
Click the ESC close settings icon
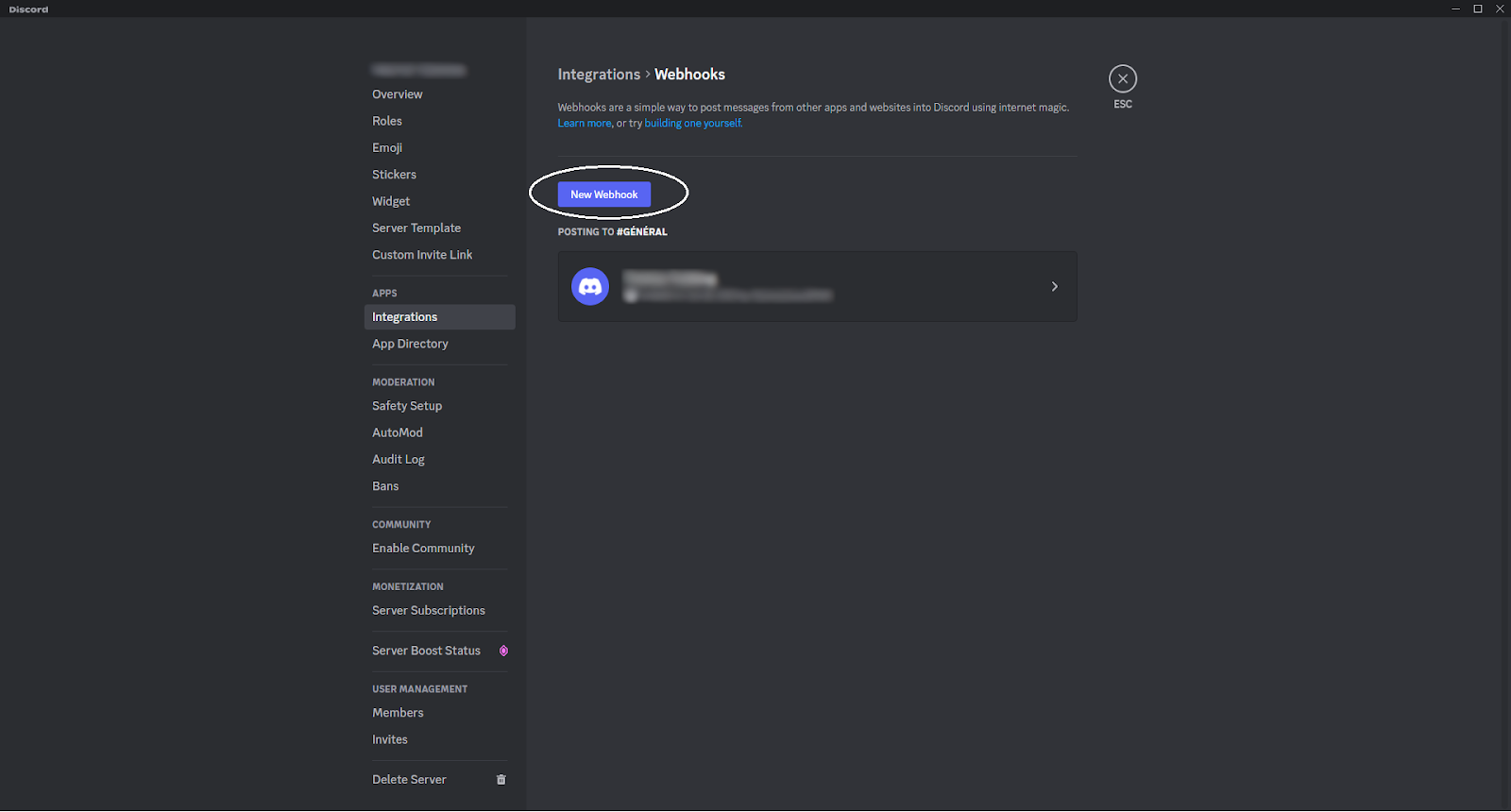[x=1122, y=79]
